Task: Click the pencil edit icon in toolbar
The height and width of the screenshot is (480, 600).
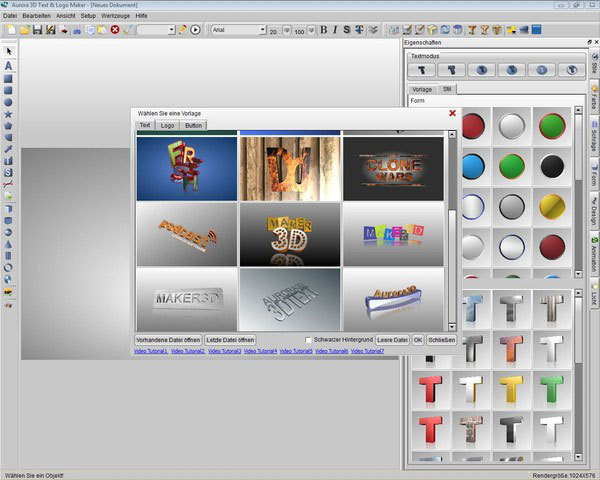Action: tap(183, 29)
